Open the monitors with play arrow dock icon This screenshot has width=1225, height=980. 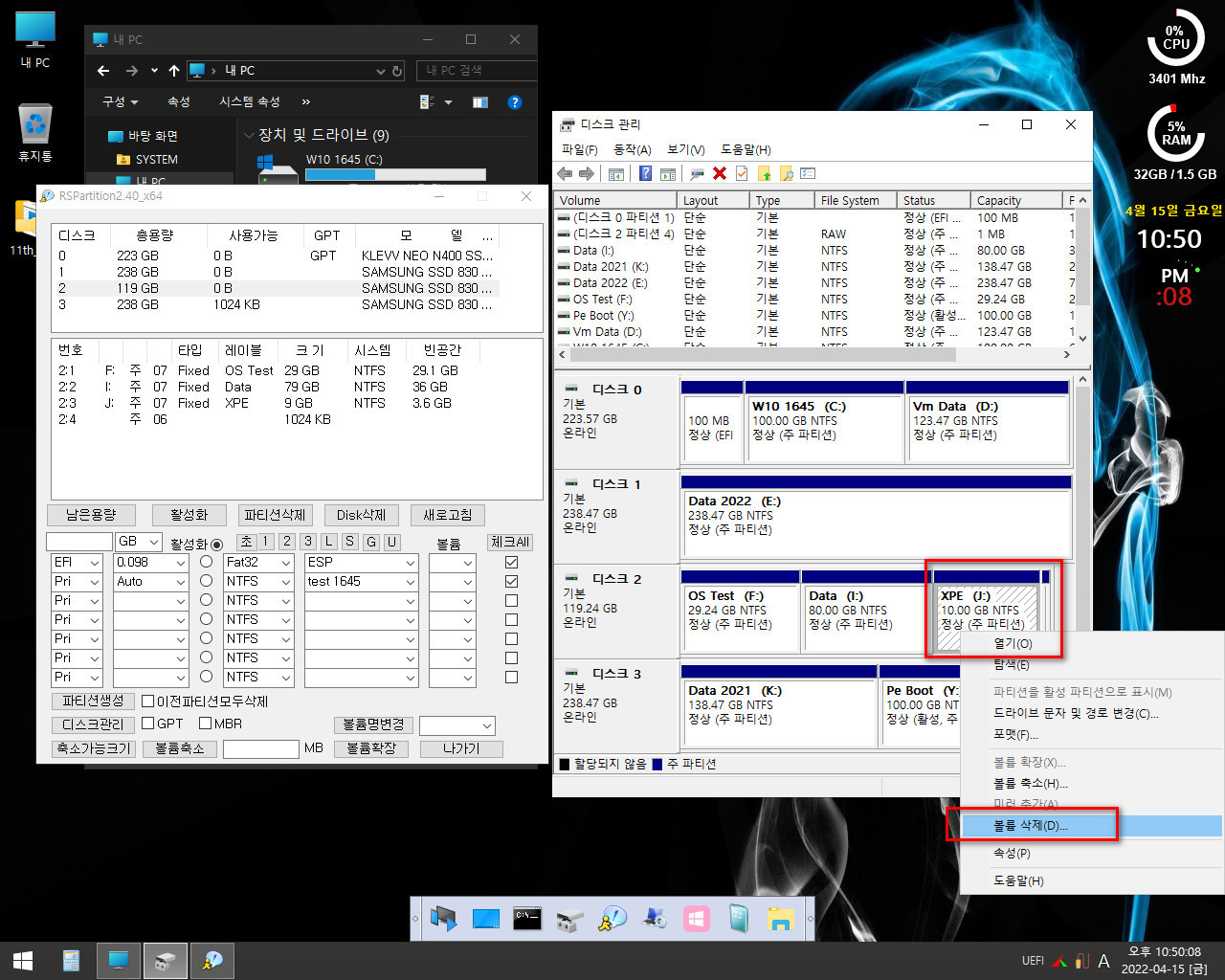tap(443, 919)
